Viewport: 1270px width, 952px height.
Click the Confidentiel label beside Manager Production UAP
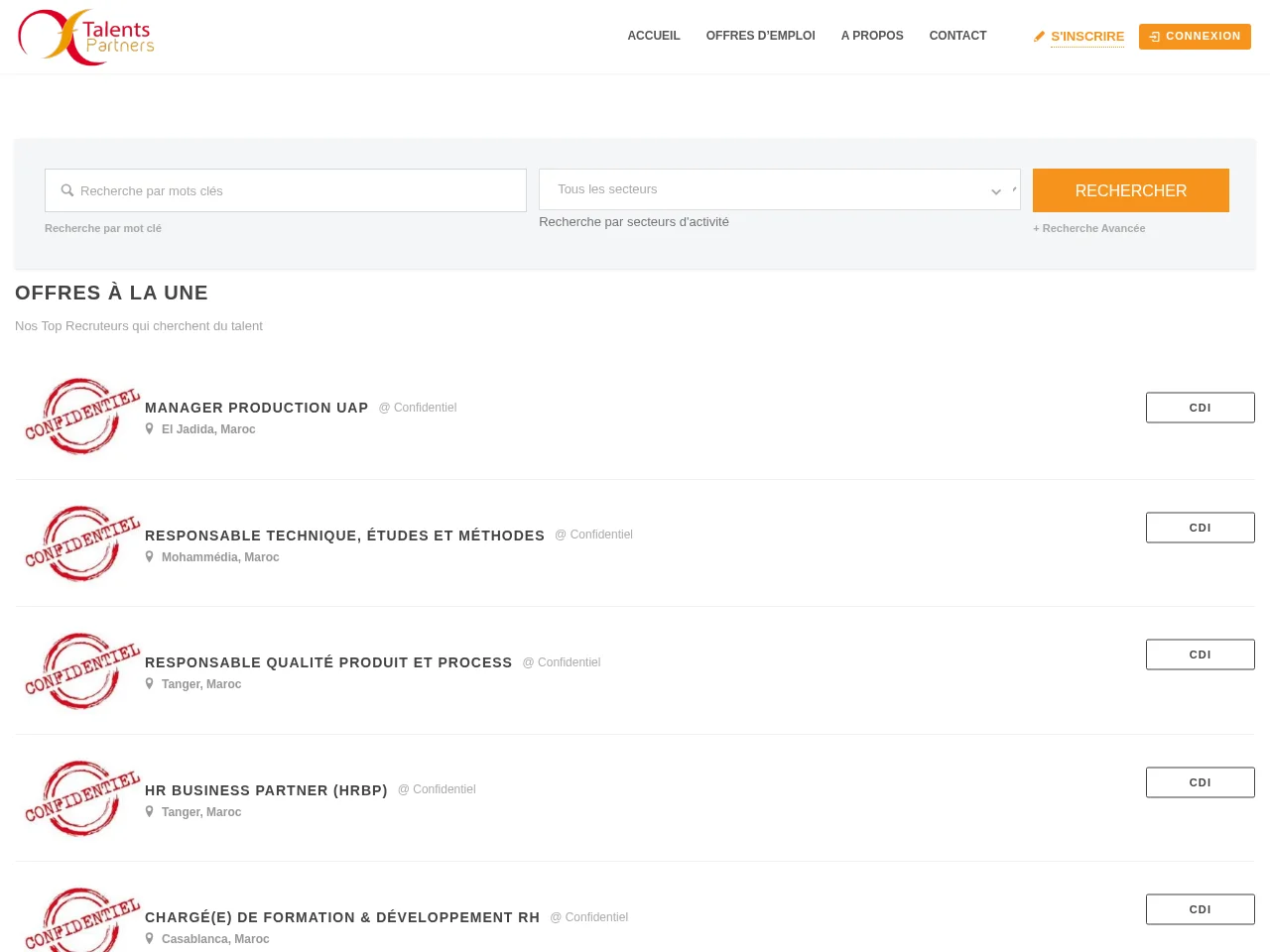[418, 408]
